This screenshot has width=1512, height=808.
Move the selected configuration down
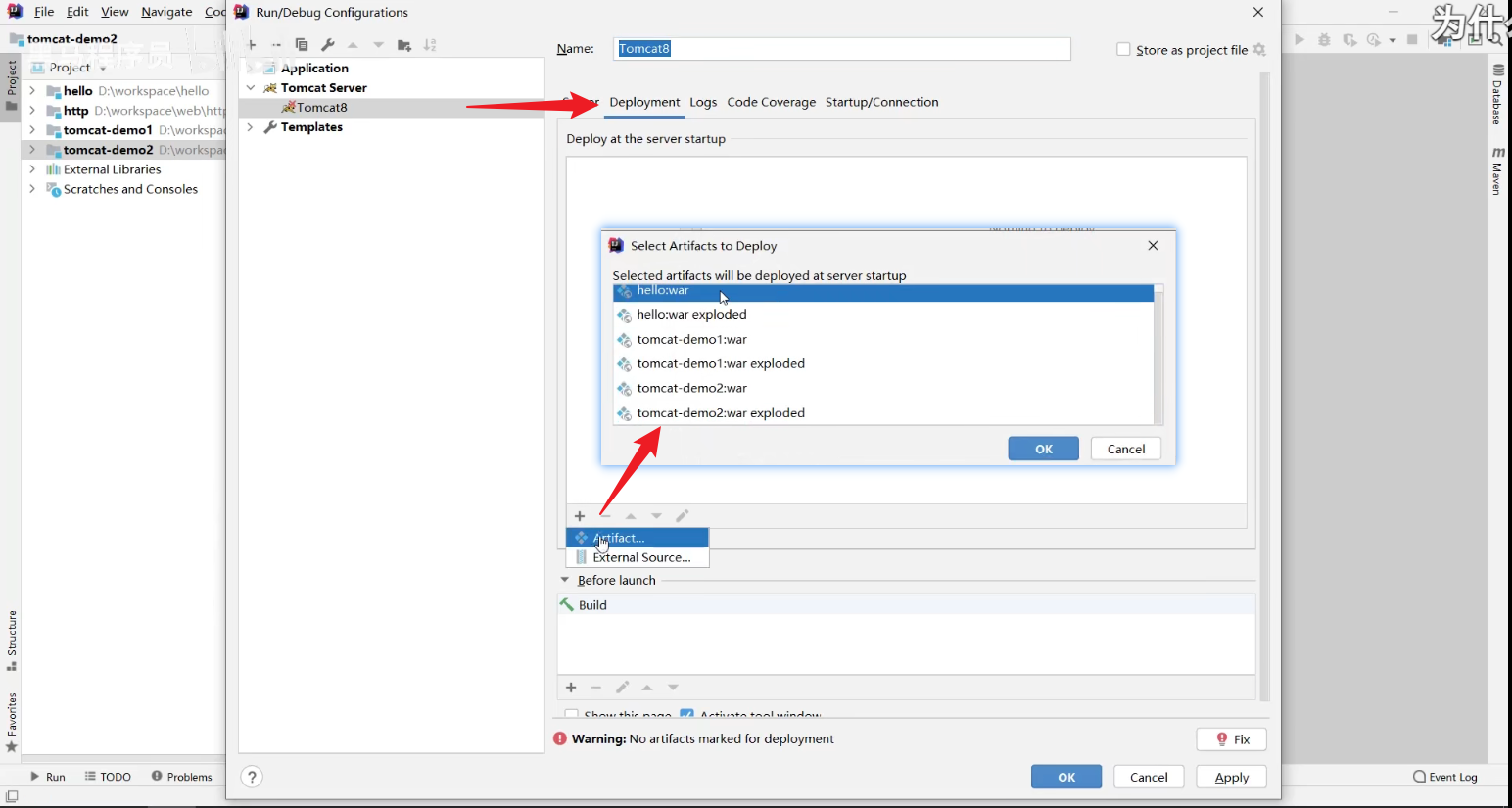point(378,45)
